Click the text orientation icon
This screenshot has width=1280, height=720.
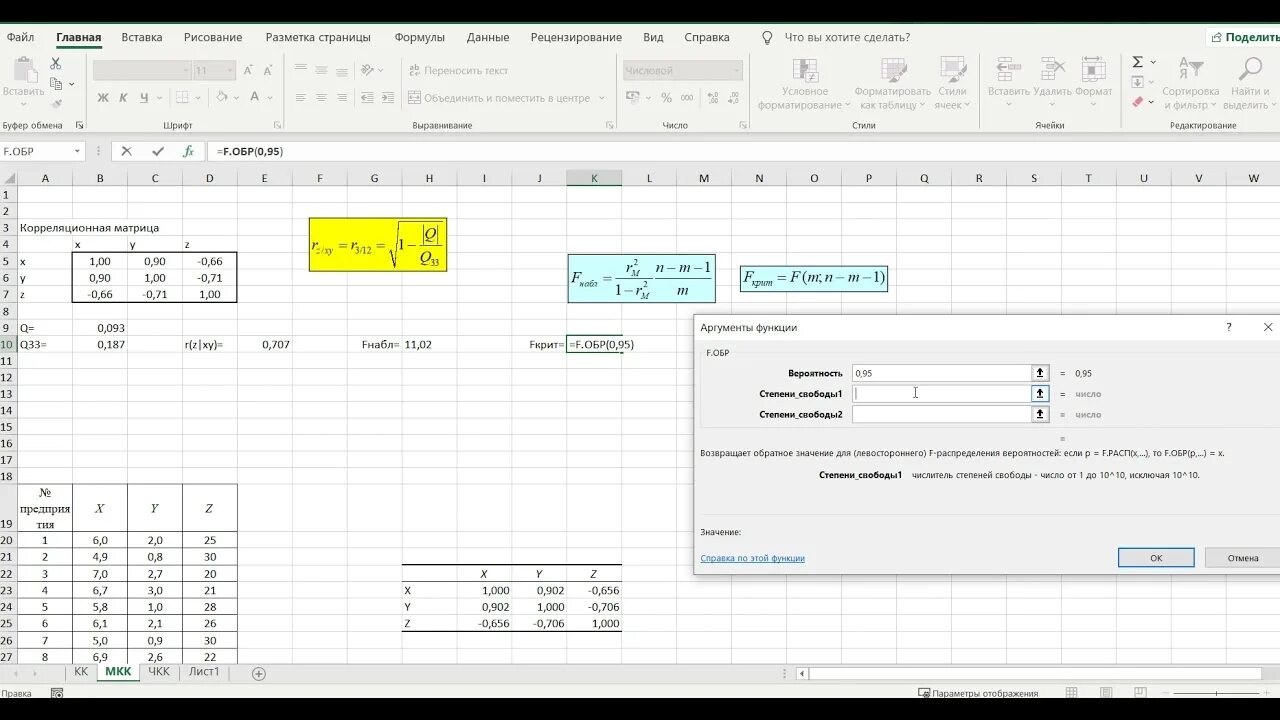(368, 71)
